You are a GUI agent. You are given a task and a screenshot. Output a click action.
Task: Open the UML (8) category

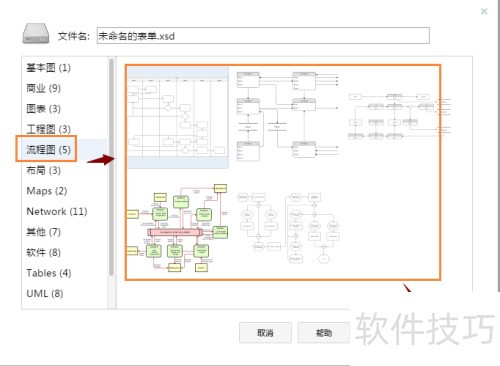point(45,294)
